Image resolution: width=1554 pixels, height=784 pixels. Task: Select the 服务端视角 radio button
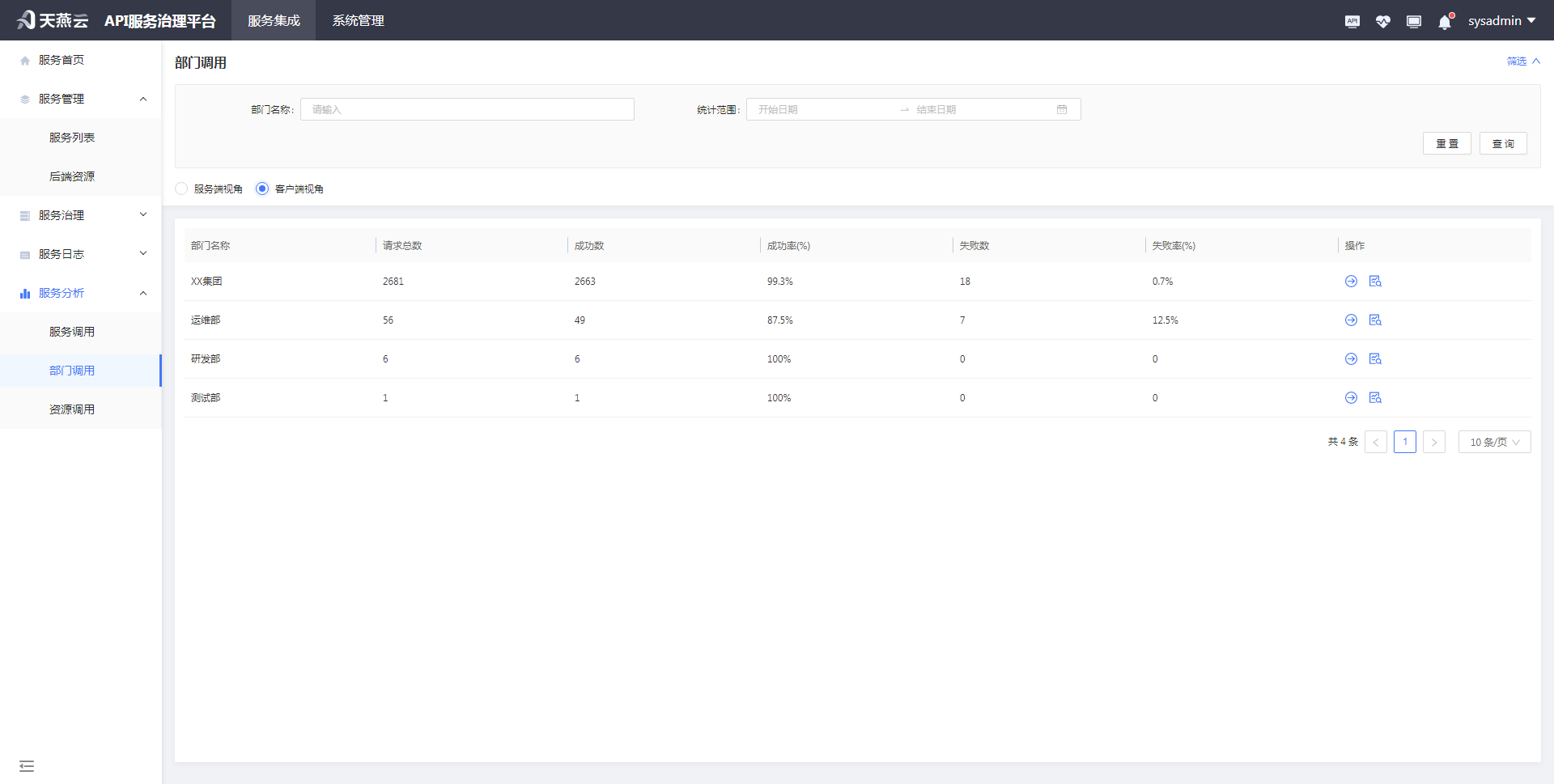coord(181,189)
